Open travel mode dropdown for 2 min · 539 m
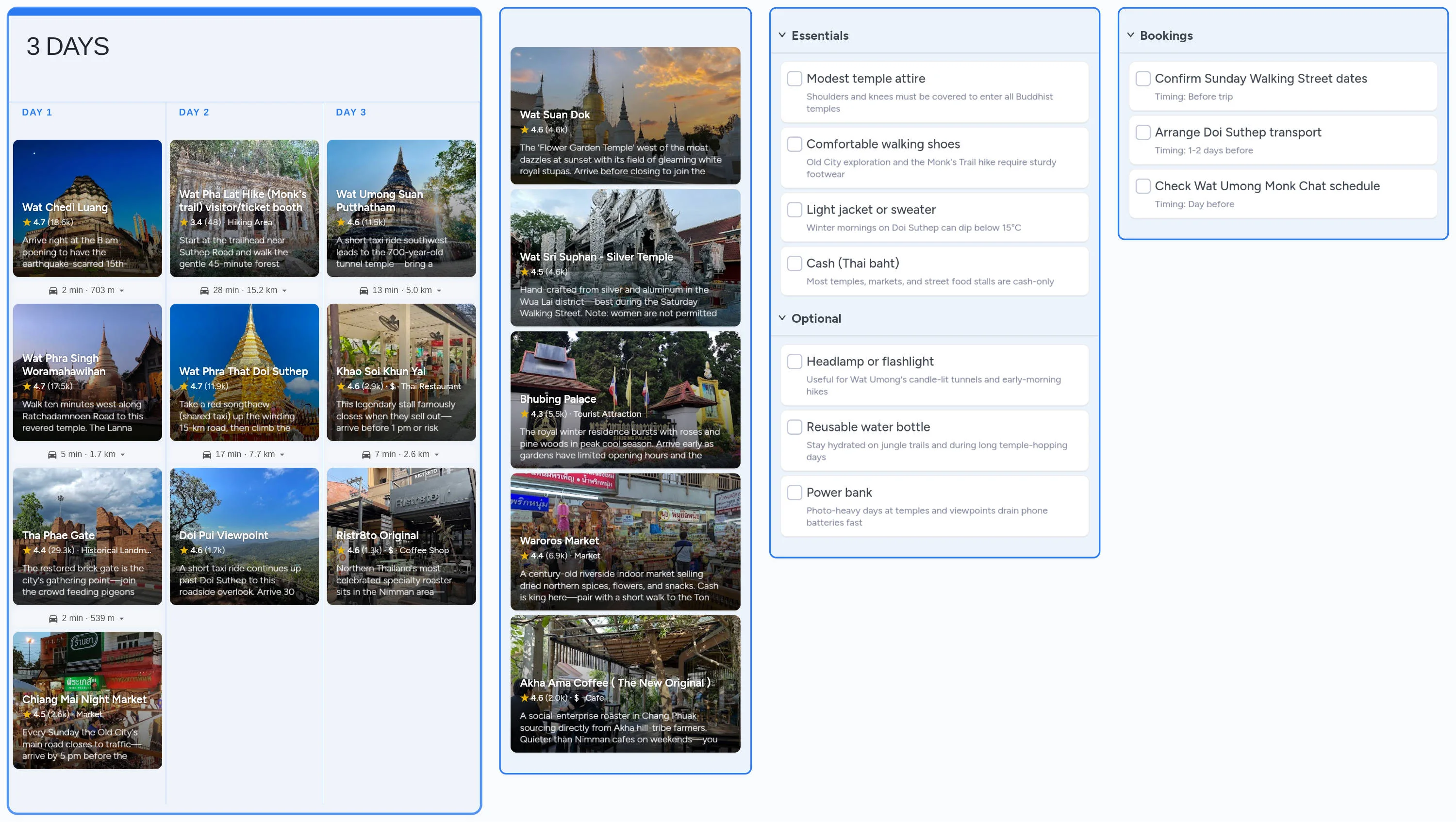The height and width of the screenshot is (822, 1456). coord(121,618)
